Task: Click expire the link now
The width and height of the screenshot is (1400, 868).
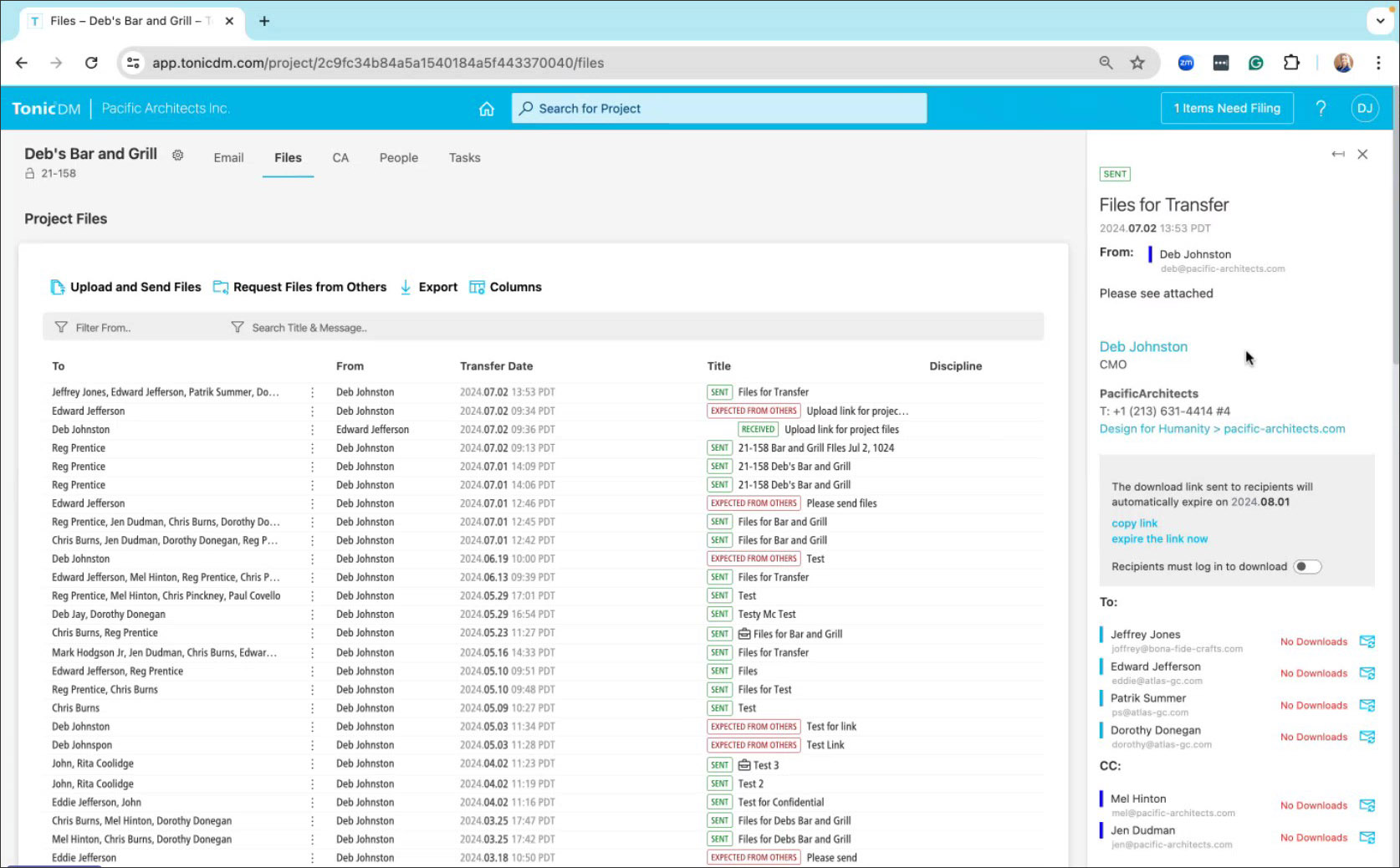Action: click(1159, 539)
